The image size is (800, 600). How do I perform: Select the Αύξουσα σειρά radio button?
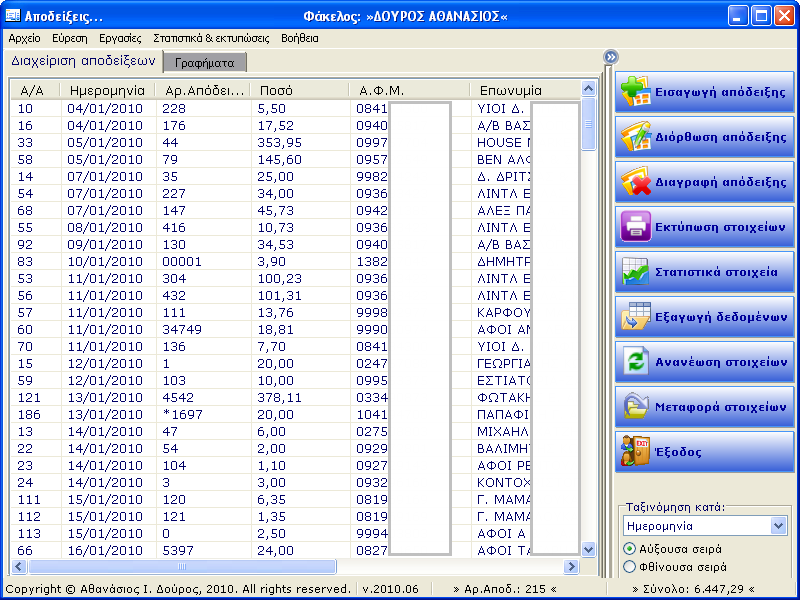point(630,549)
